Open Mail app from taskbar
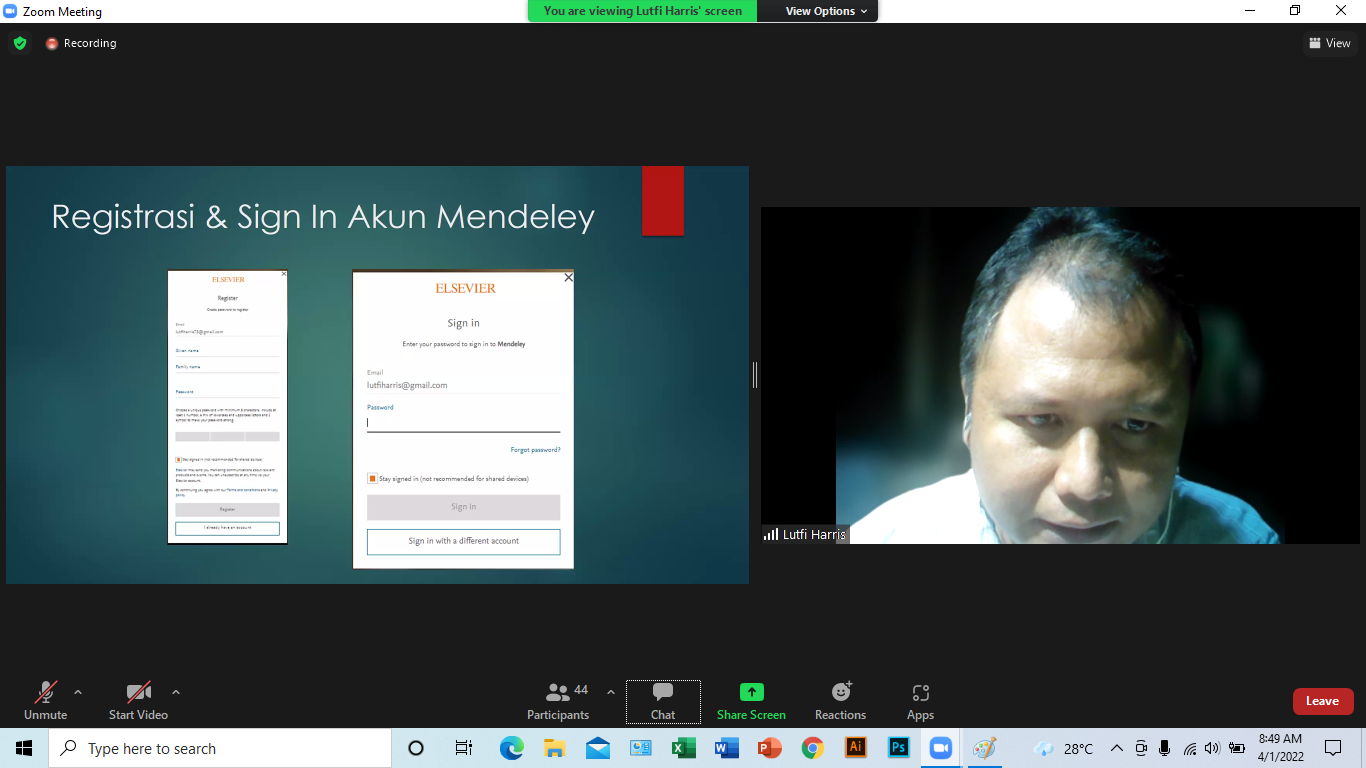This screenshot has height=768, width=1366. point(598,748)
